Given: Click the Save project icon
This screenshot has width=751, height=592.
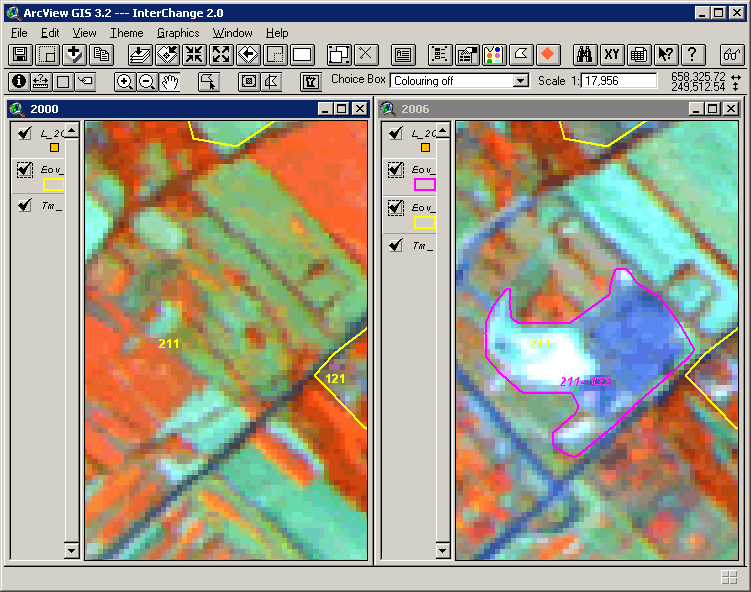Looking at the screenshot, I should tap(20, 55).
